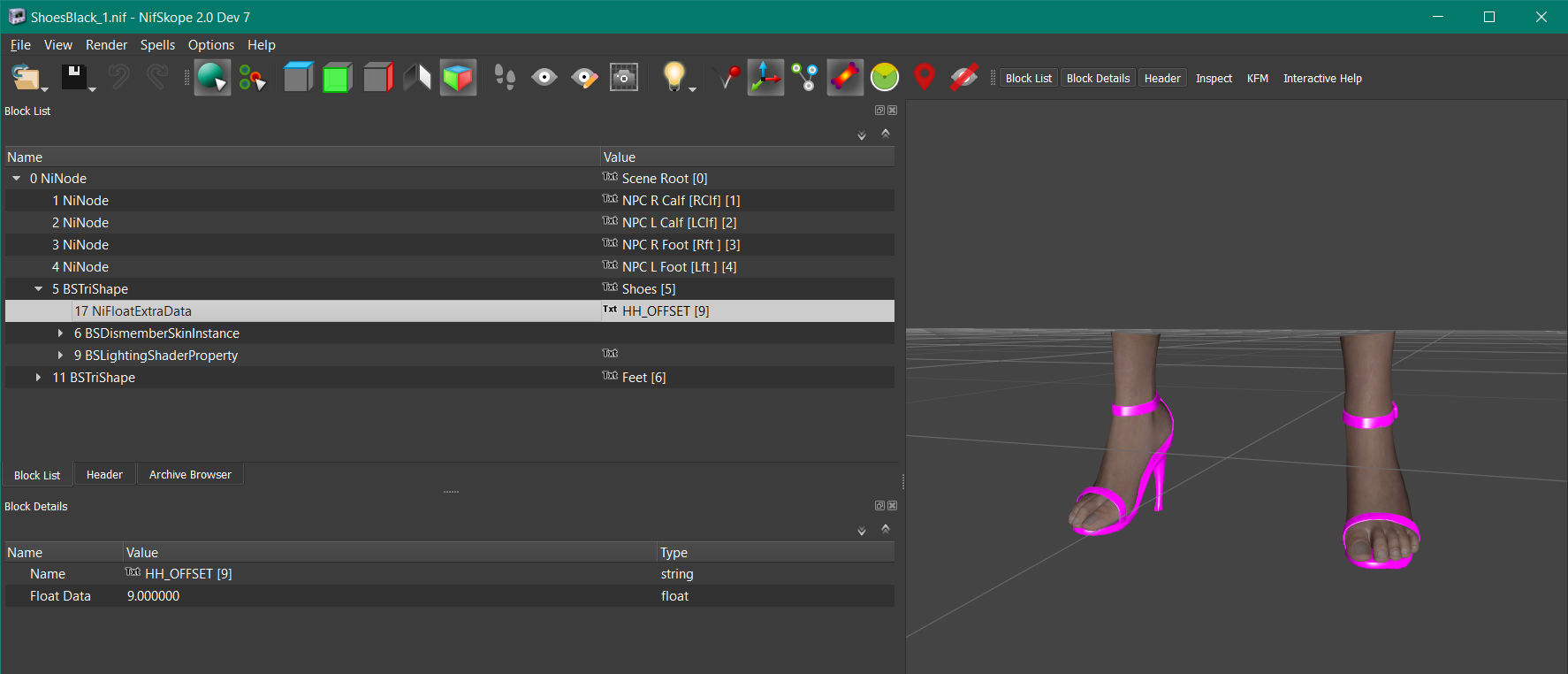
Task: Click the Value column header in Block List
Action: pos(748,157)
